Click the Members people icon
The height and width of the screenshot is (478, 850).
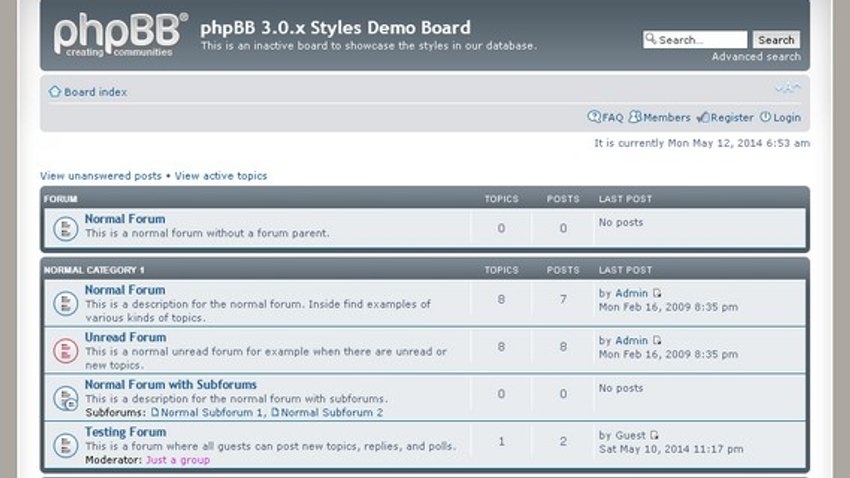point(635,117)
